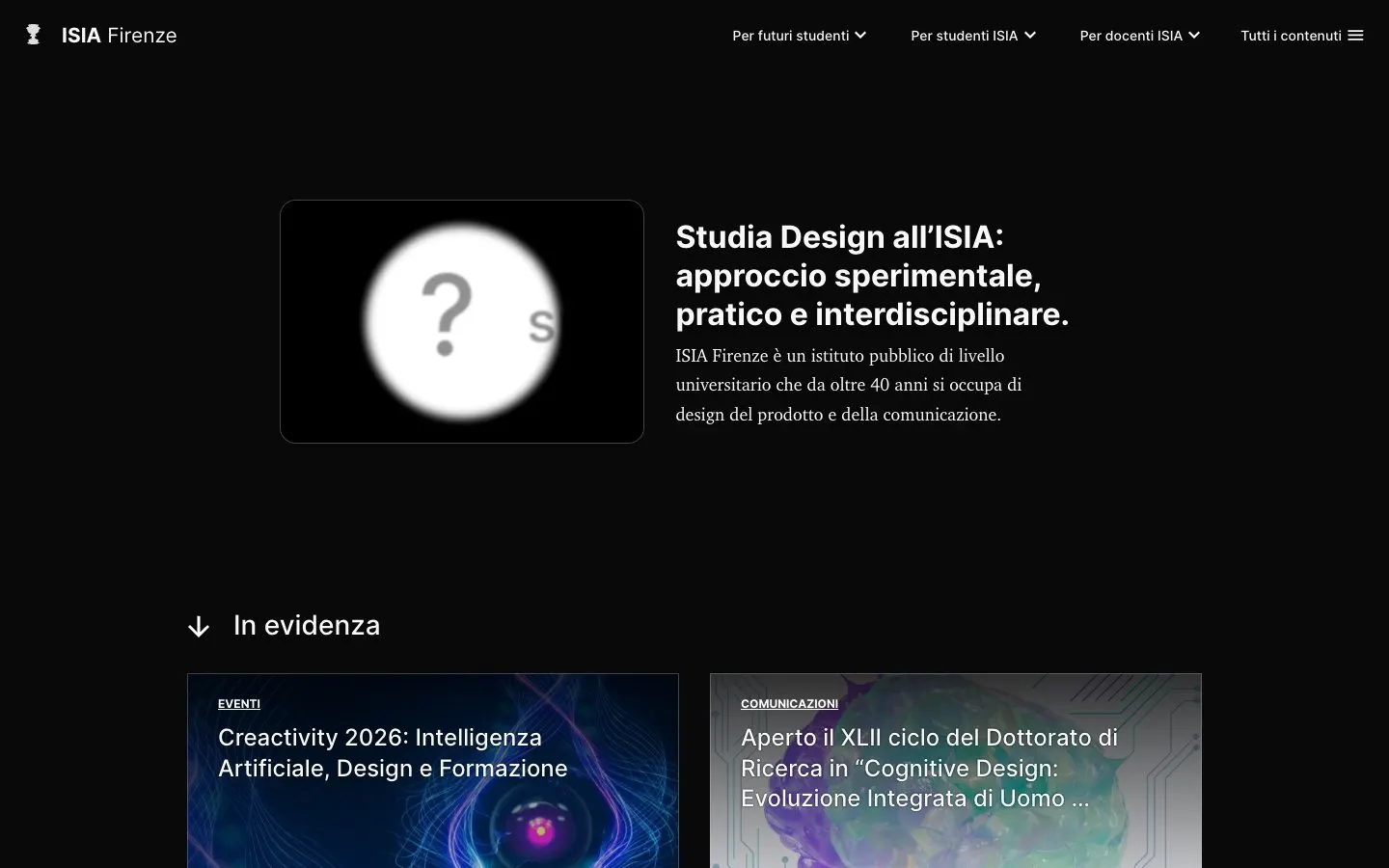This screenshot has height=868, width=1389.
Task: Click the ISIA Firenze è un istituto paragraph
Action: [849, 385]
